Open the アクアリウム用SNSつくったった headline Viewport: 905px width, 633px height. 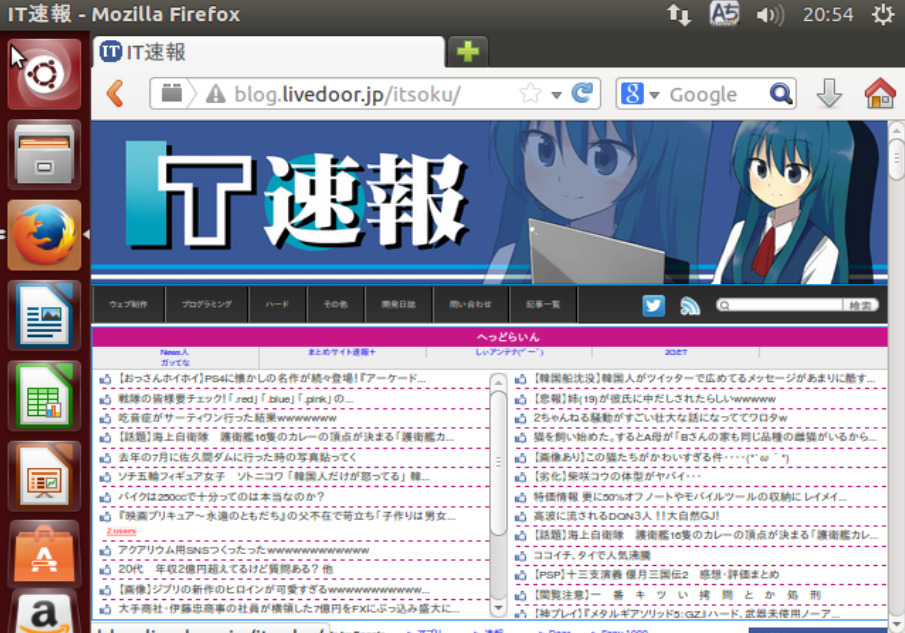[244, 550]
